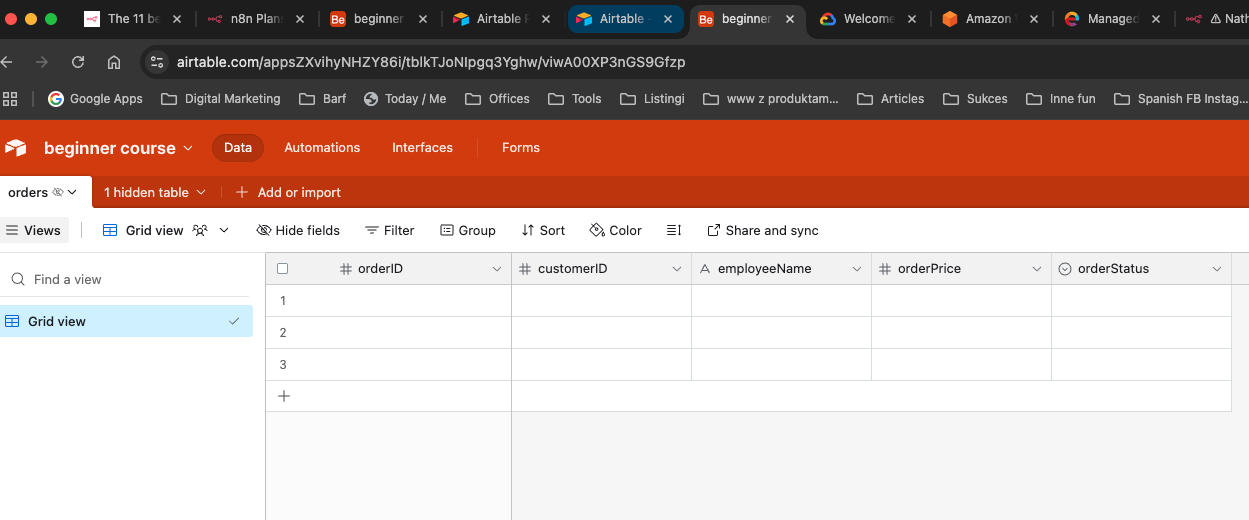Viewport: 1249px width, 520px height.
Task: Click Add or import button
Action: pyautogui.click(x=288, y=192)
